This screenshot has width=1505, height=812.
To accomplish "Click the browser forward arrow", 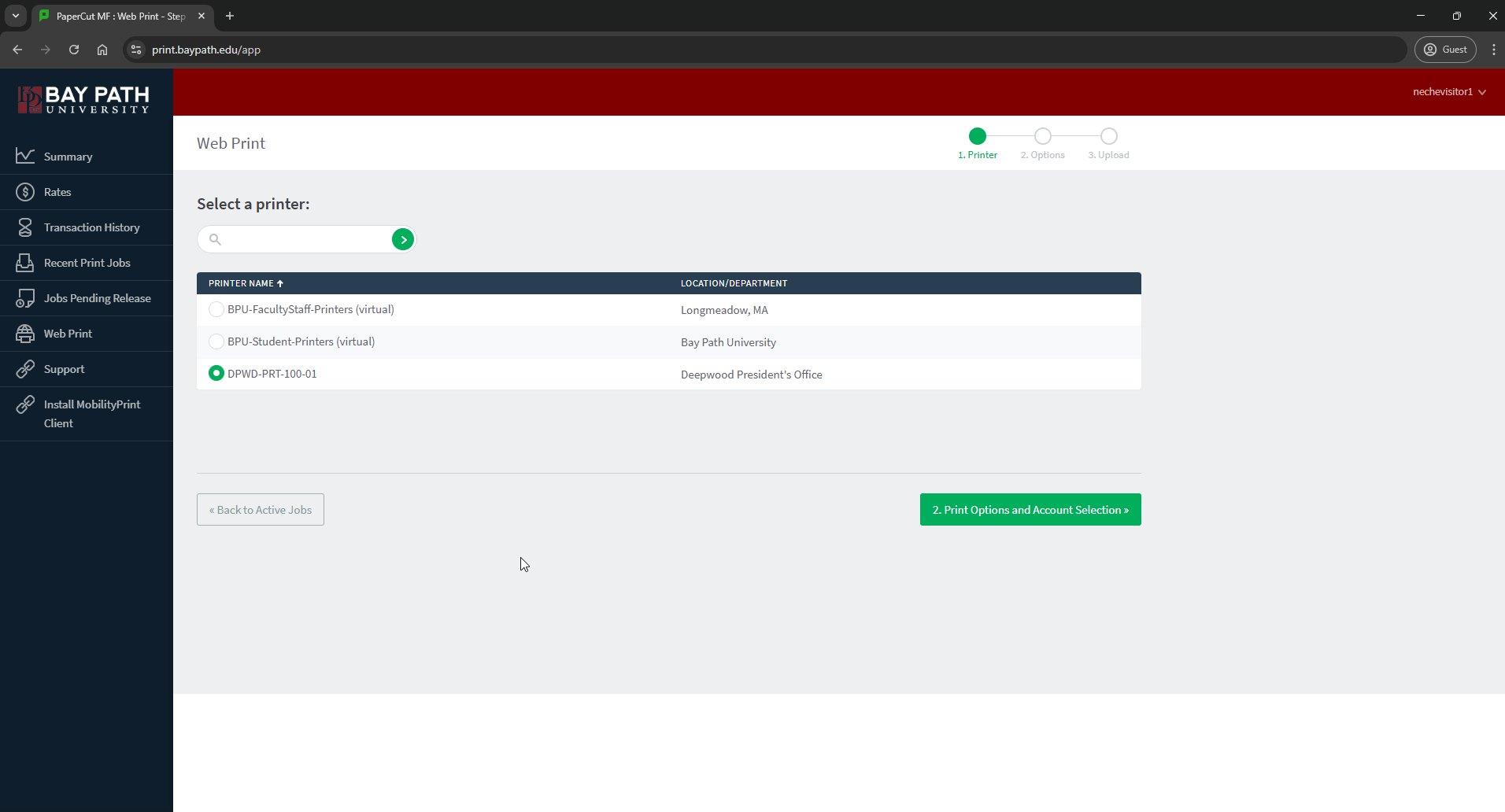I will point(46,50).
